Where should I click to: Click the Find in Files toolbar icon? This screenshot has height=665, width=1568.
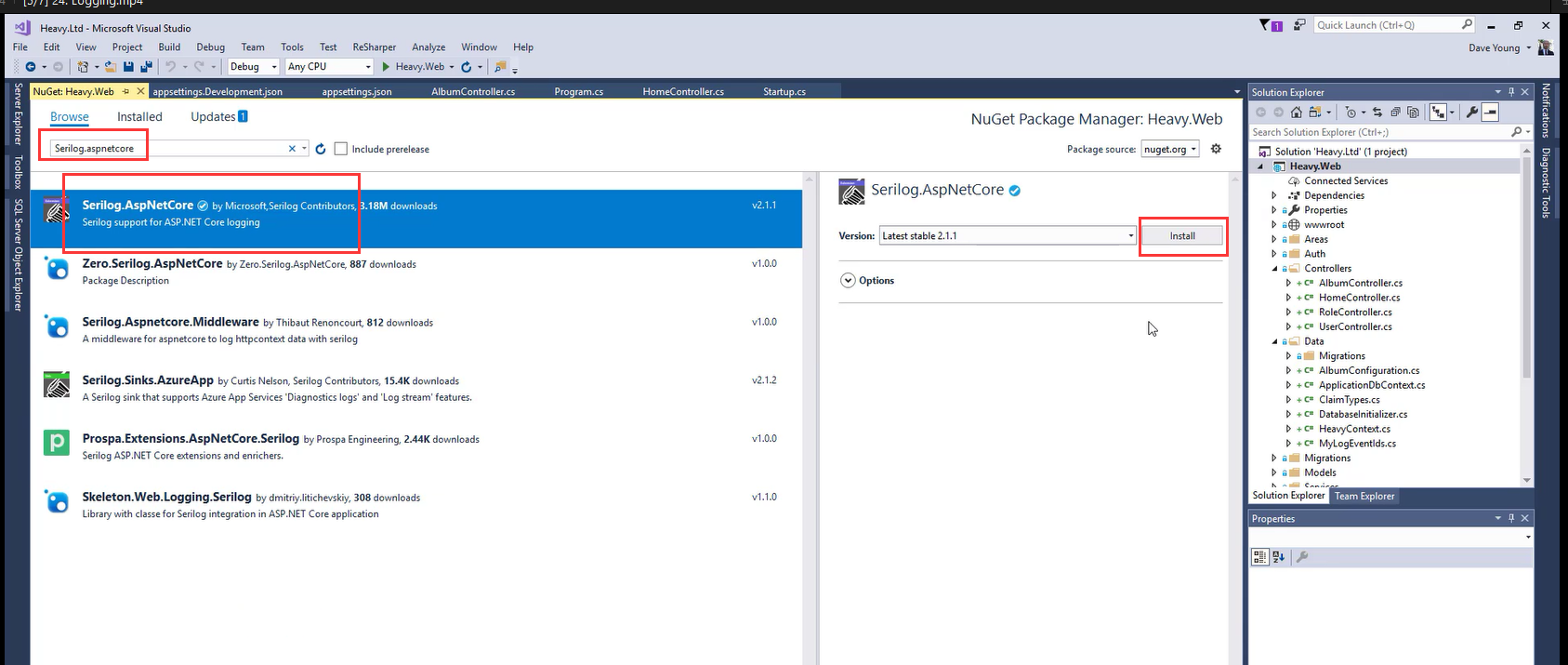pyautogui.click(x=500, y=67)
